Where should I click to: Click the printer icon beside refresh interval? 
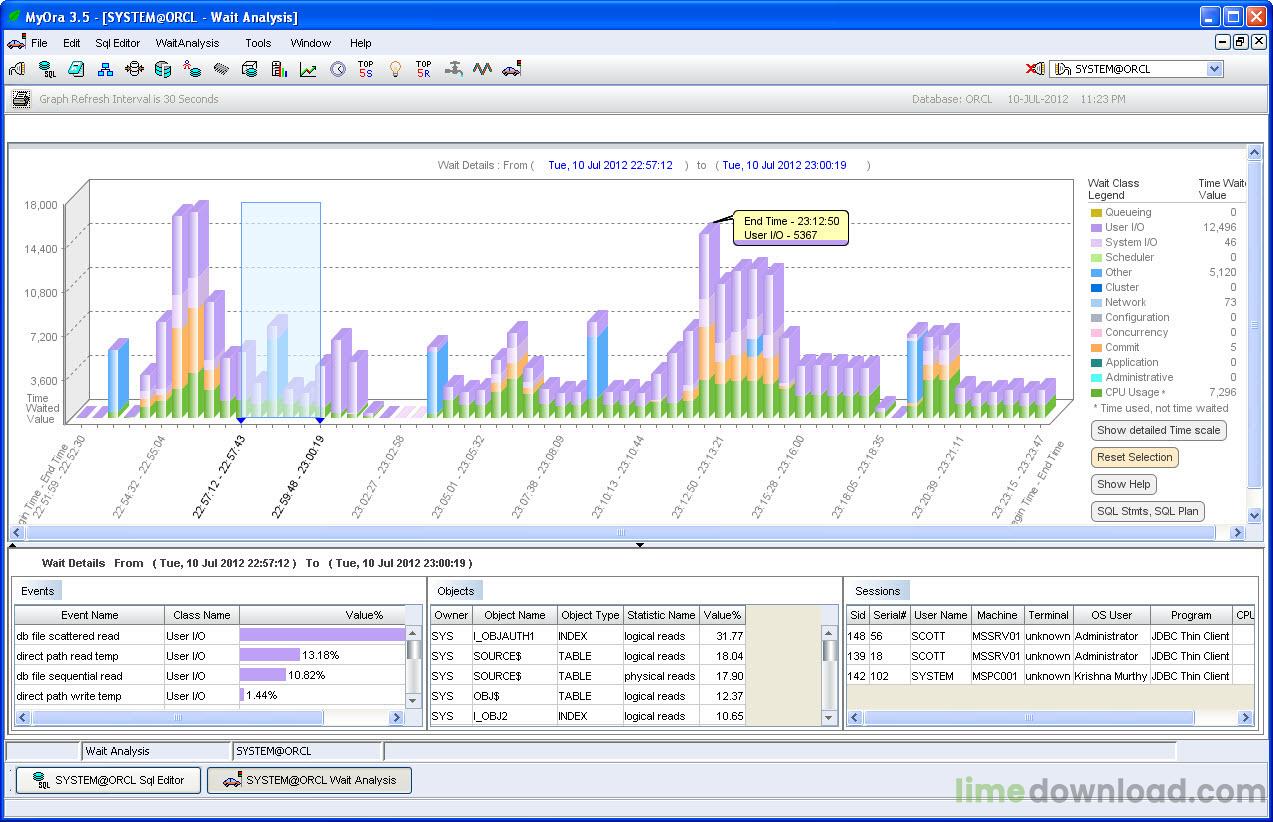[21, 99]
